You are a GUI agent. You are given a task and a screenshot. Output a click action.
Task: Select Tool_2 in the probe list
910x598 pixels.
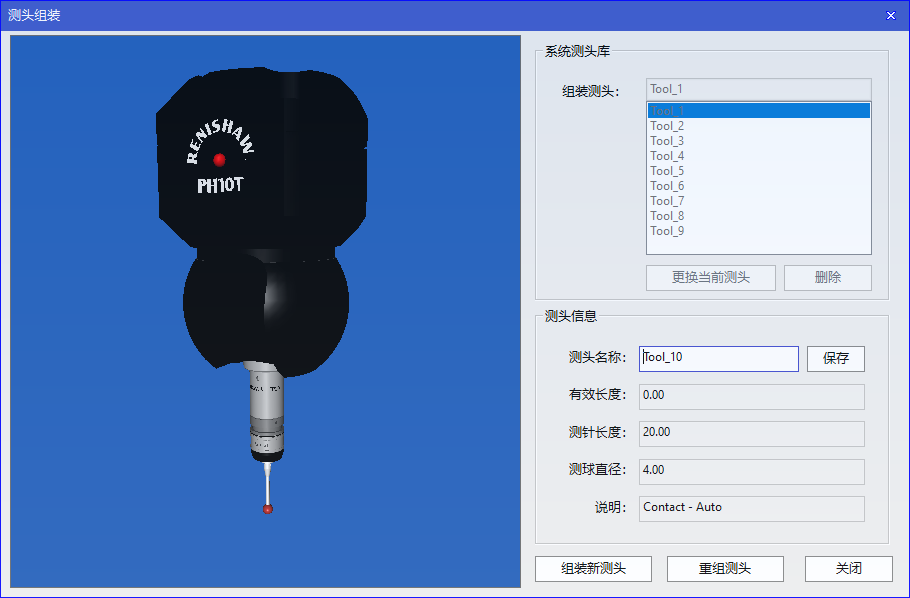(759, 126)
